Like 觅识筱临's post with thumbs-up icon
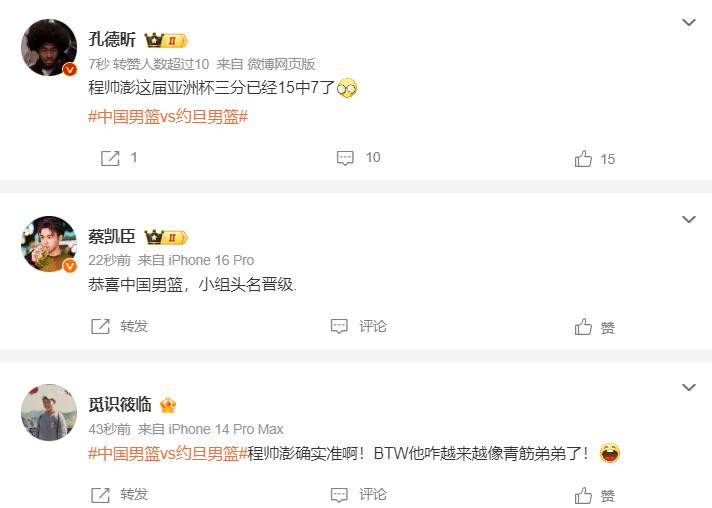The width and height of the screenshot is (712, 508). (x=583, y=495)
